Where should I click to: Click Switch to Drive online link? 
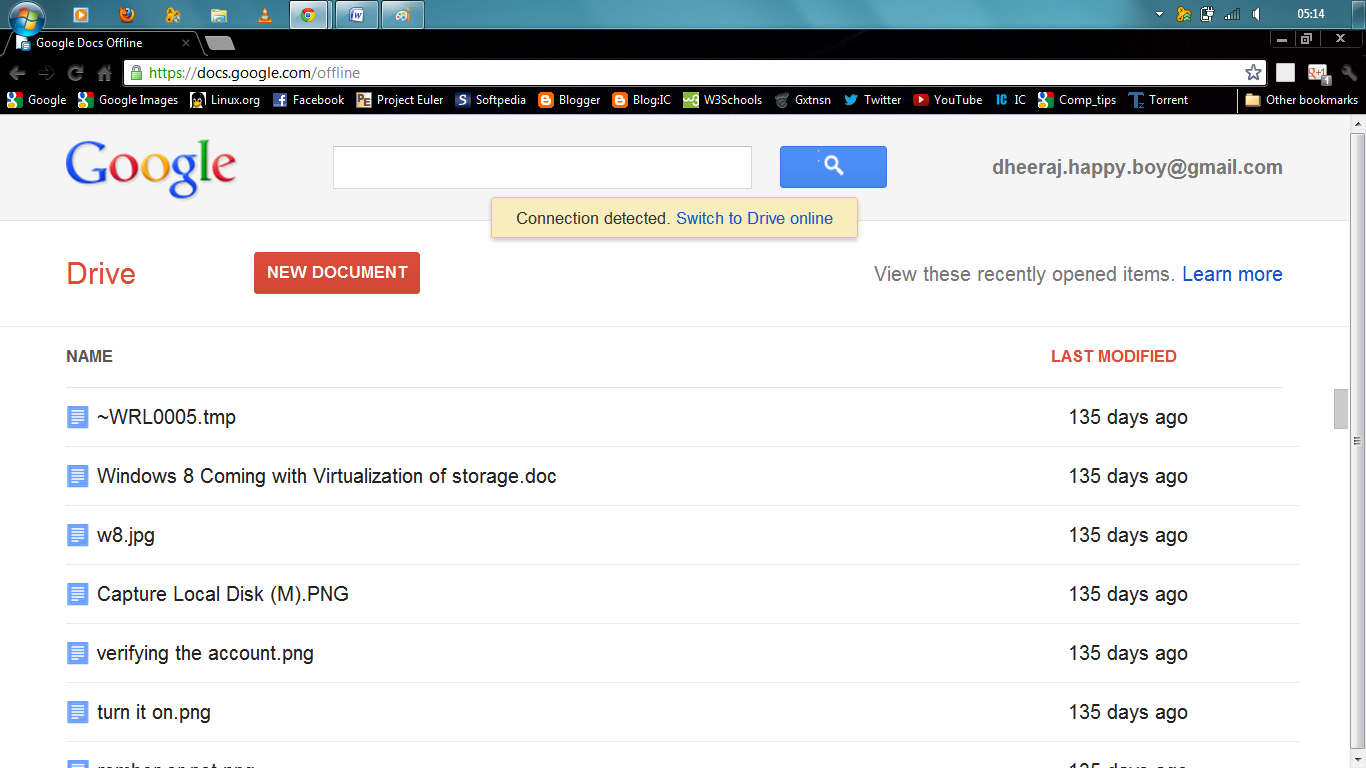click(754, 218)
